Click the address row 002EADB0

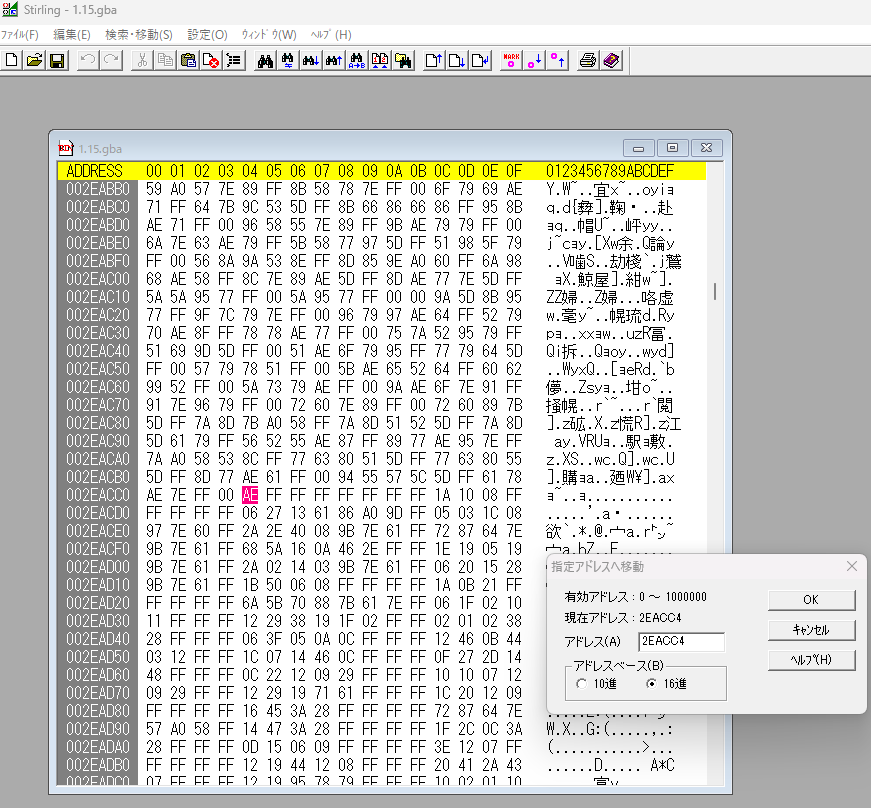tap(98, 765)
